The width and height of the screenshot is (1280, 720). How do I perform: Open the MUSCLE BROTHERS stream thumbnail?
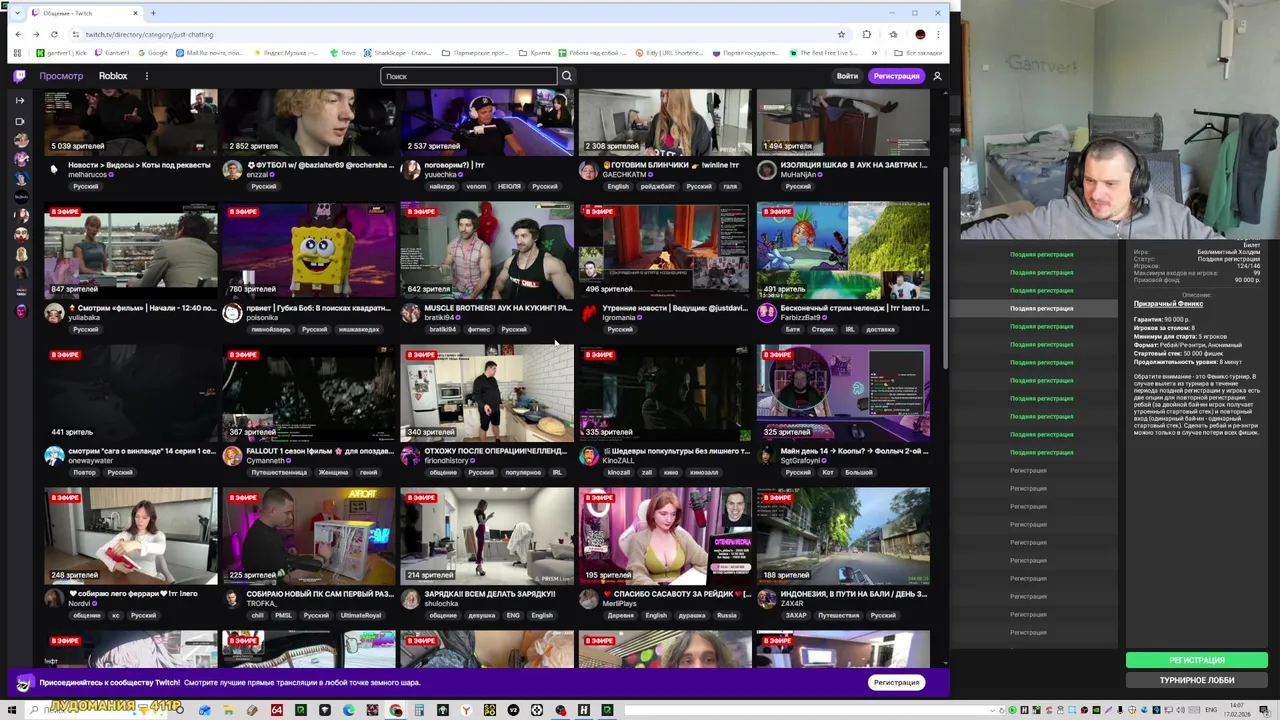(487, 250)
